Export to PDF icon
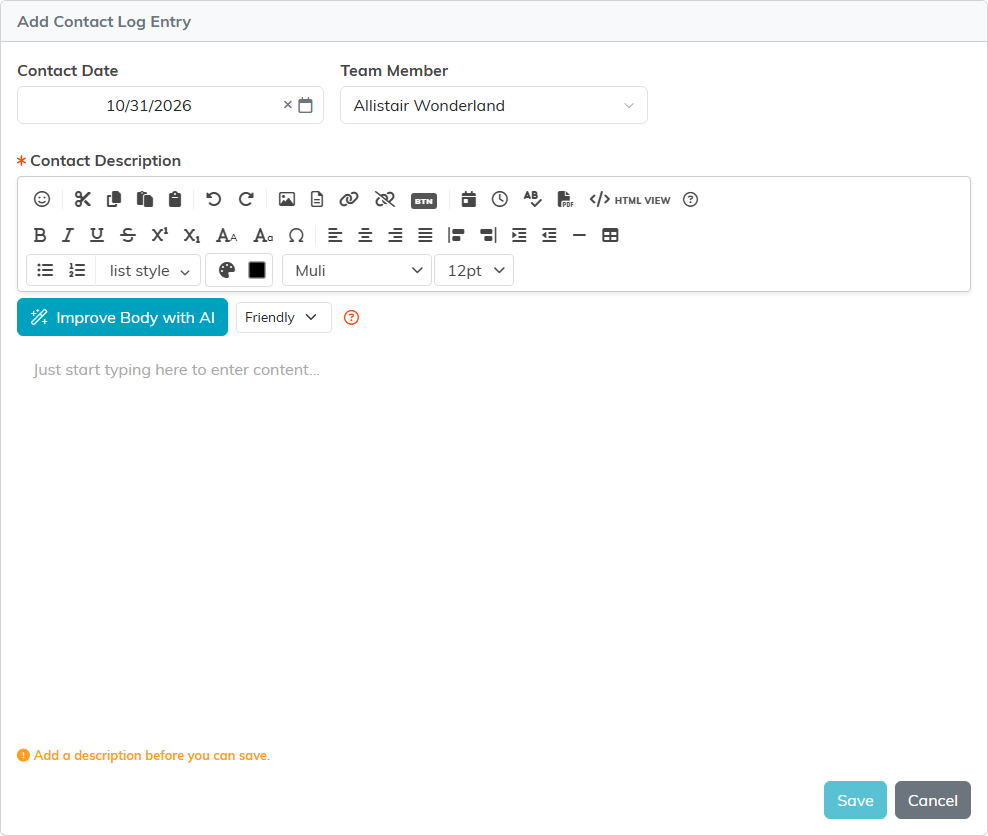This screenshot has height=836, width=988. point(565,199)
